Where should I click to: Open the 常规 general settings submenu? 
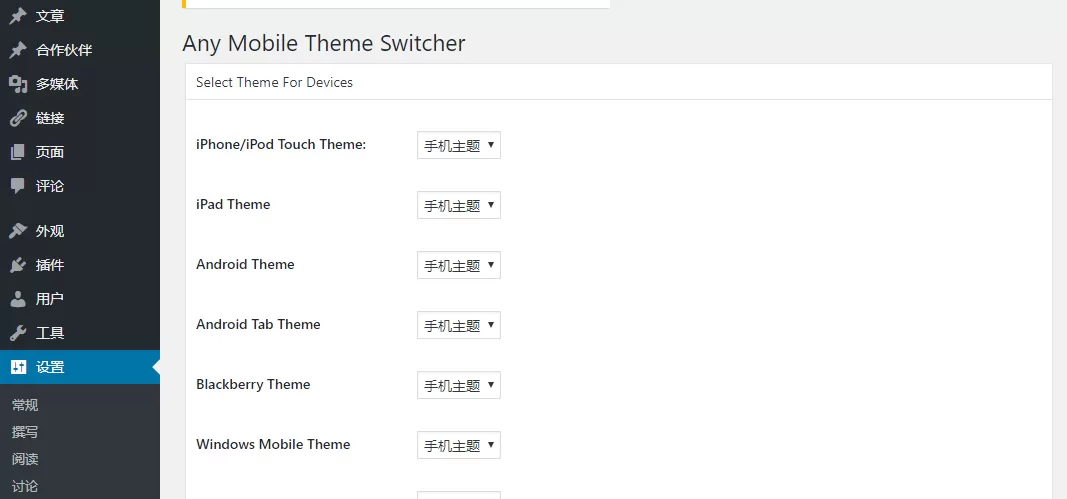click(x=25, y=405)
